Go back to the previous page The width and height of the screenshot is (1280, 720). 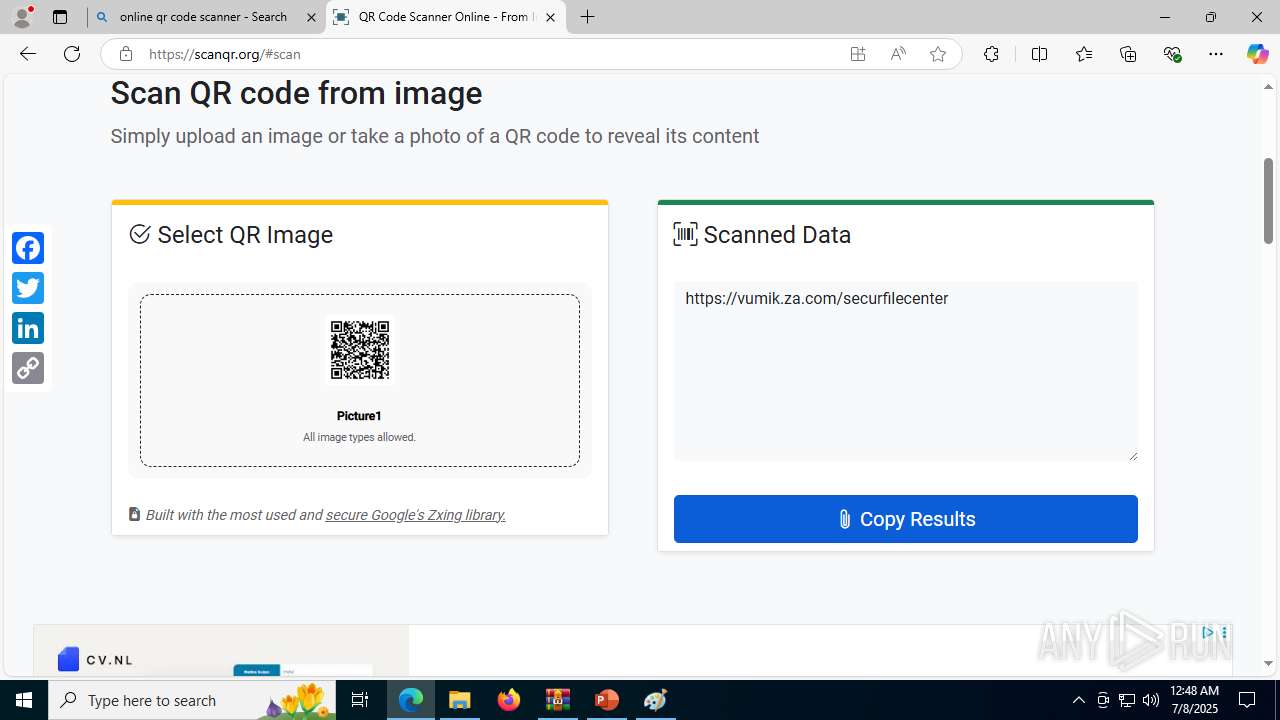tap(28, 54)
